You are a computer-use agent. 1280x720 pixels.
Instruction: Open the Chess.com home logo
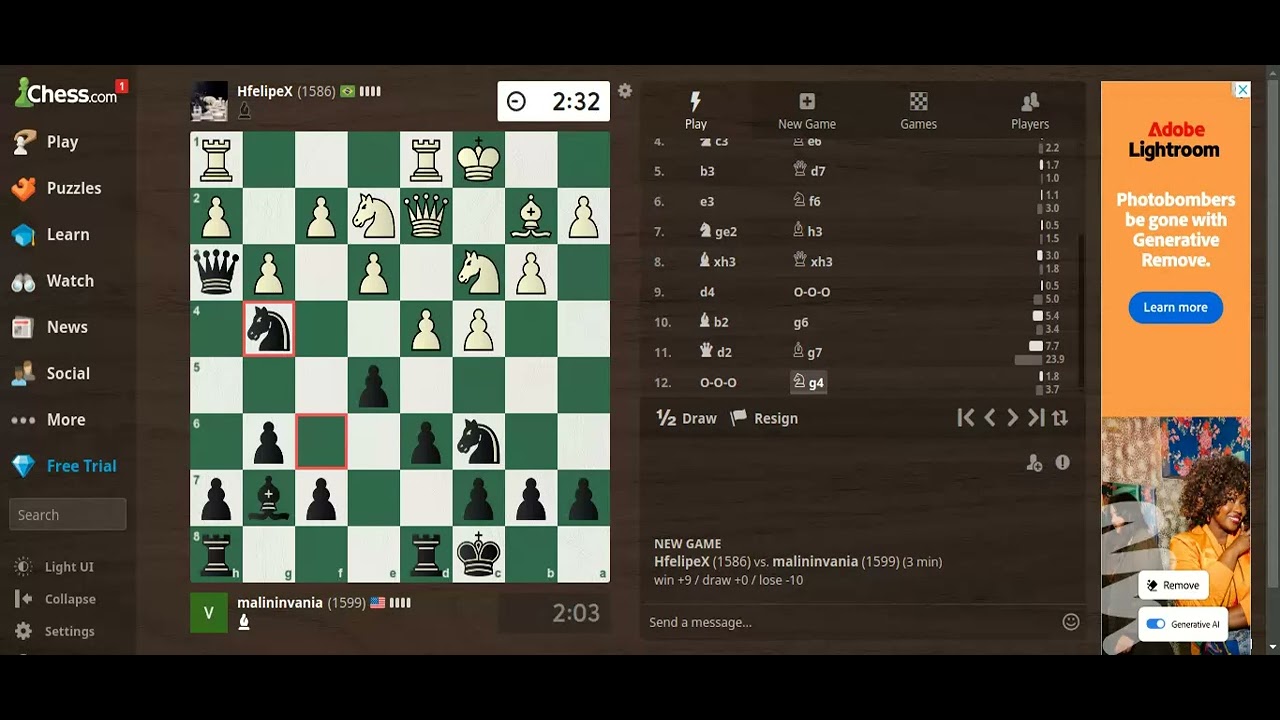tap(66, 93)
